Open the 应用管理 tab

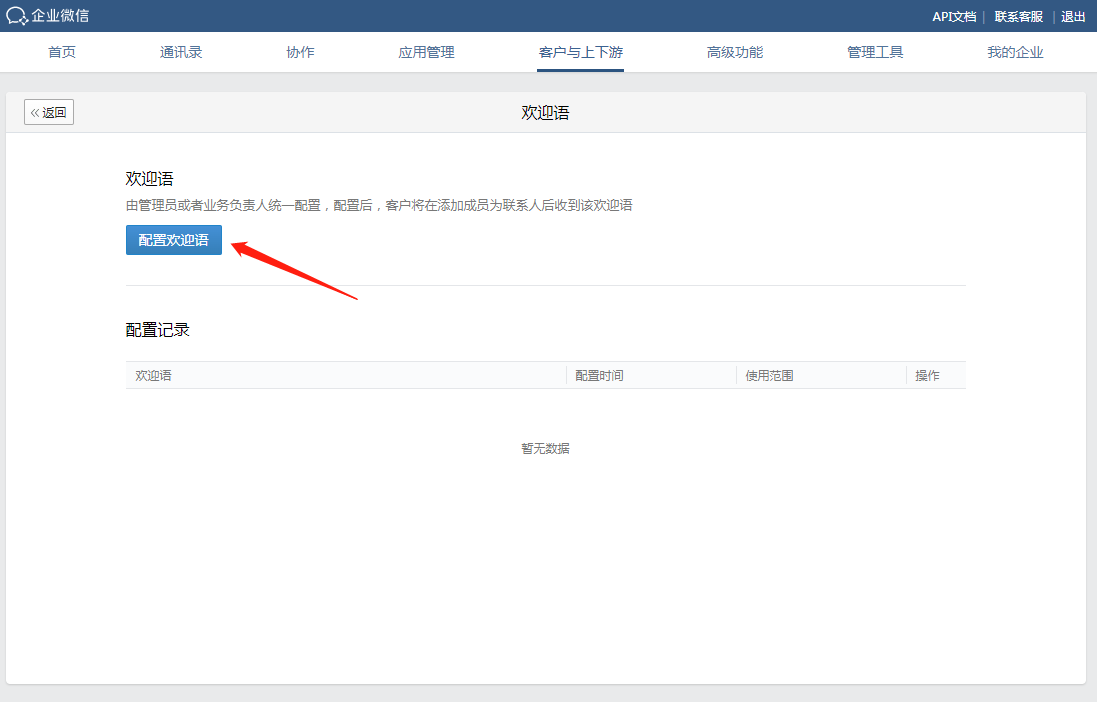point(426,52)
